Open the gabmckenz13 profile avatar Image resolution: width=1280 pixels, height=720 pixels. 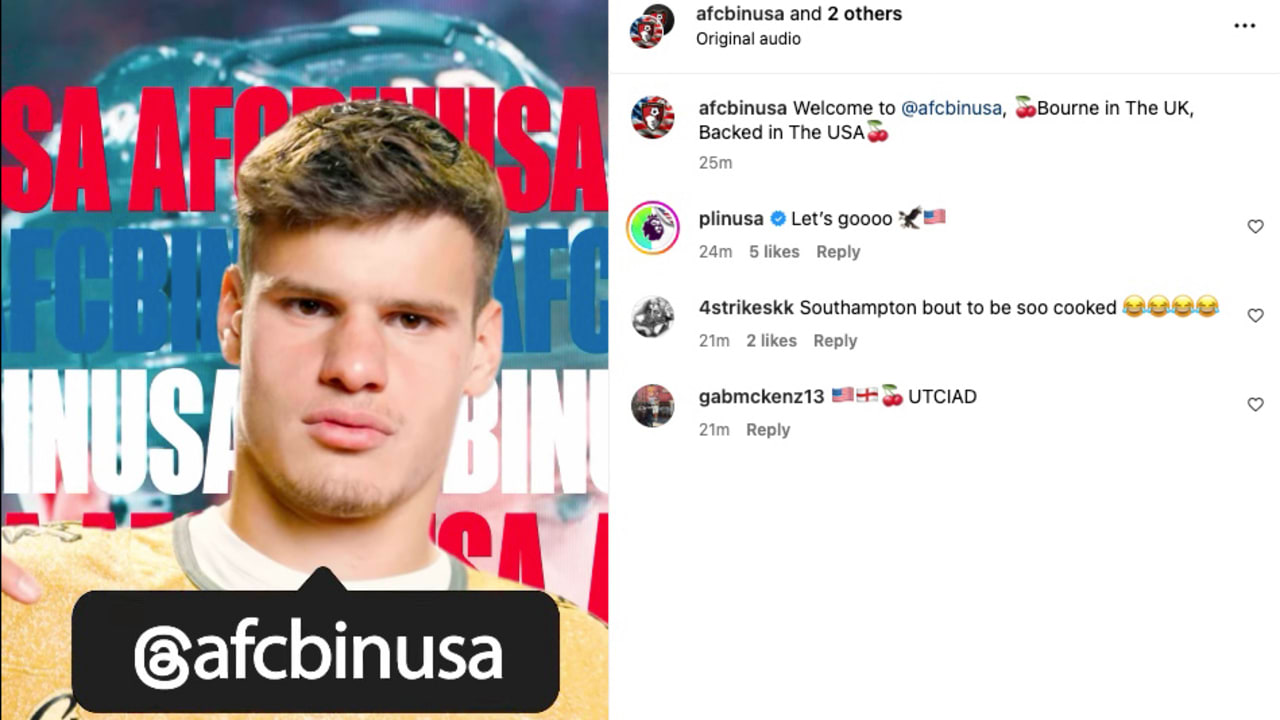653,406
